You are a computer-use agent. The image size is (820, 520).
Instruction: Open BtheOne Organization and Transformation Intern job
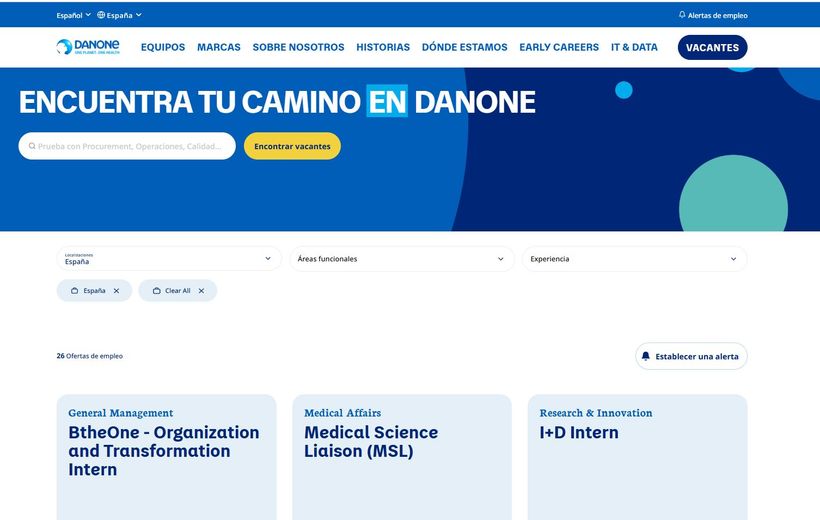point(164,450)
